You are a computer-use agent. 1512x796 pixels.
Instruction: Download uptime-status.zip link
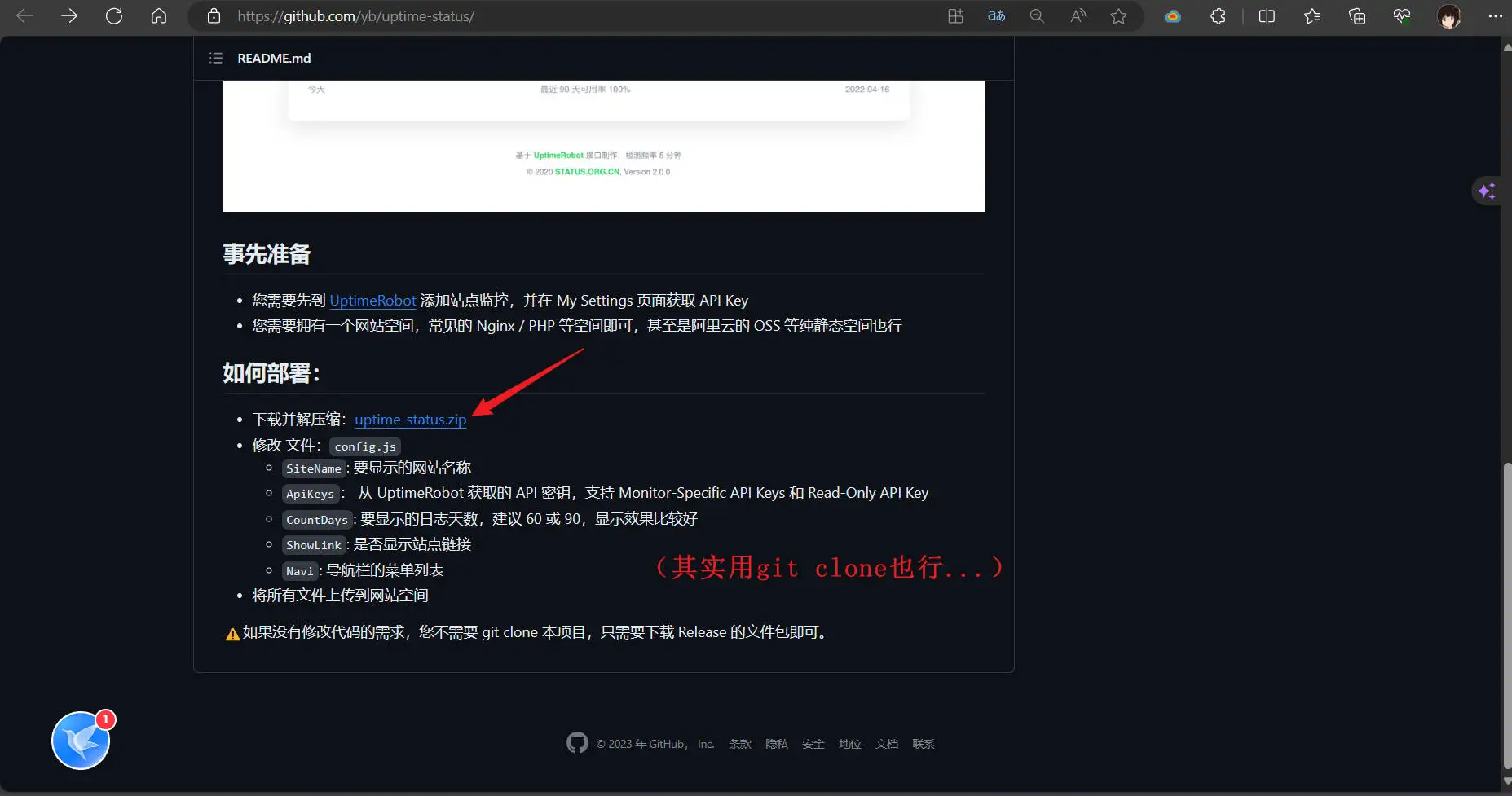410,420
